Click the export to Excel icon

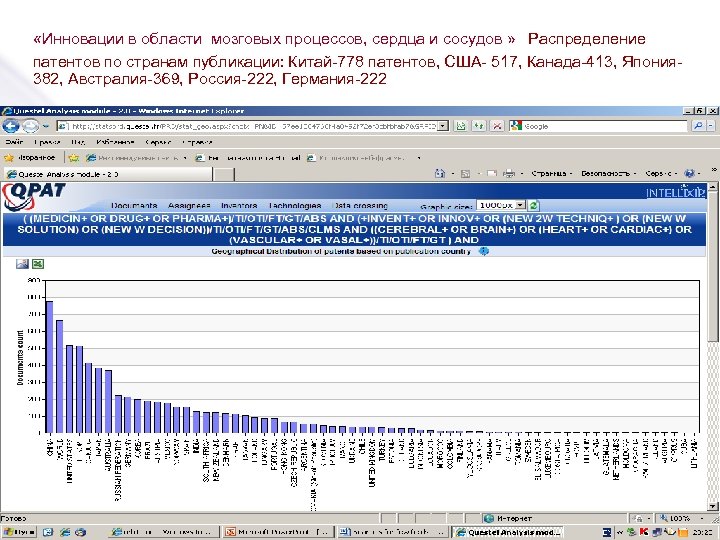pyautogui.click(x=38, y=264)
